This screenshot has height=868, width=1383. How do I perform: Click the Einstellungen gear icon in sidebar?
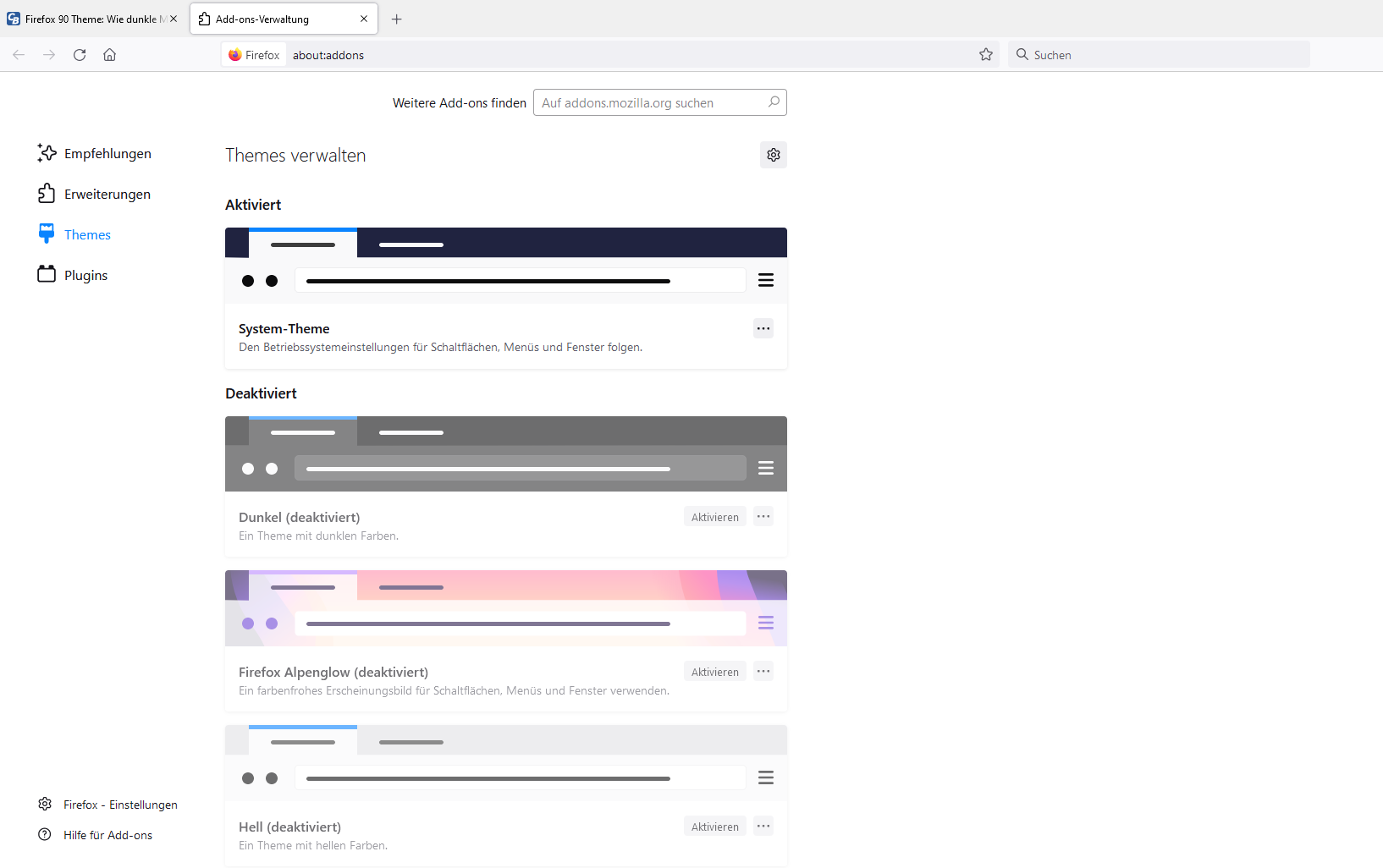[x=45, y=804]
